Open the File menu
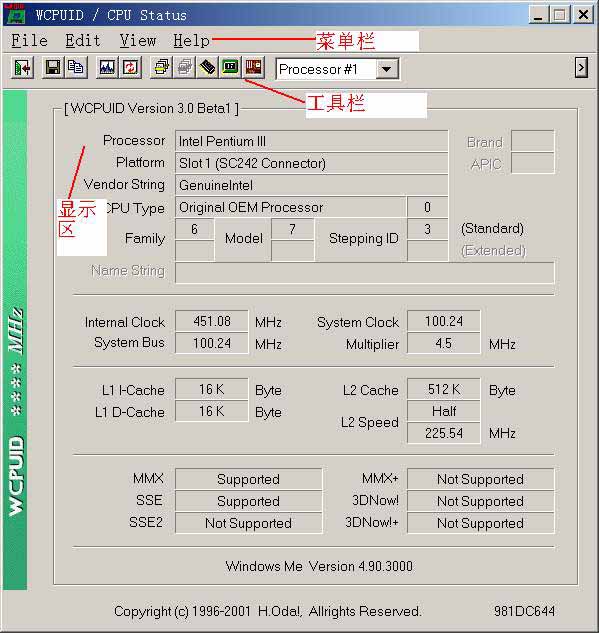The width and height of the screenshot is (599, 633). coord(29,40)
